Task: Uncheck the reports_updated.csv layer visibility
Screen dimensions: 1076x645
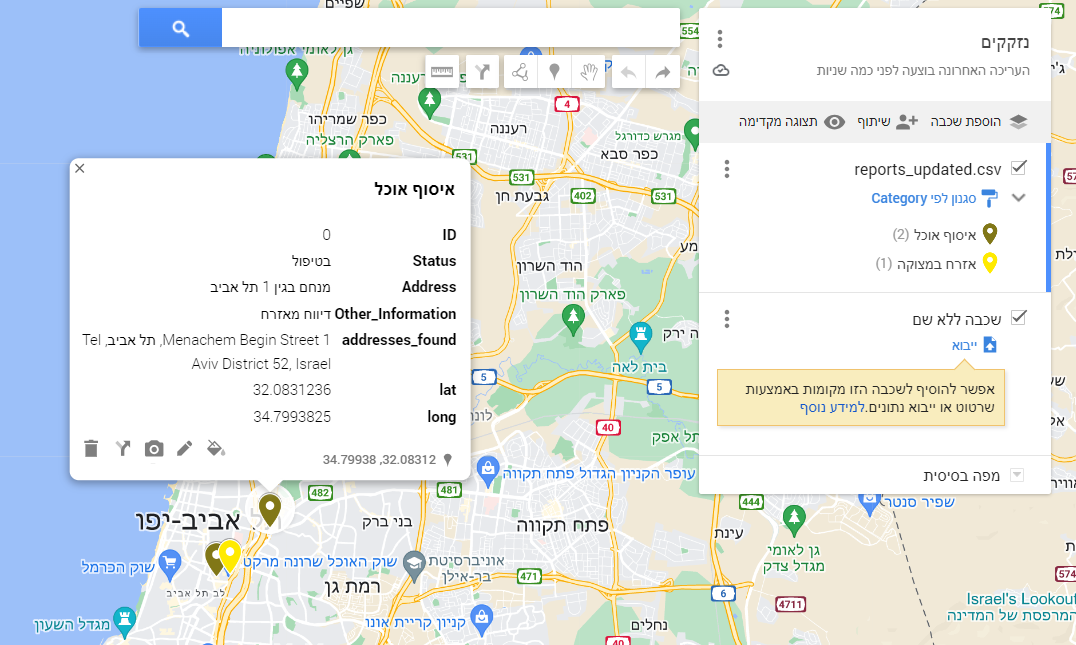Action: [1018, 168]
